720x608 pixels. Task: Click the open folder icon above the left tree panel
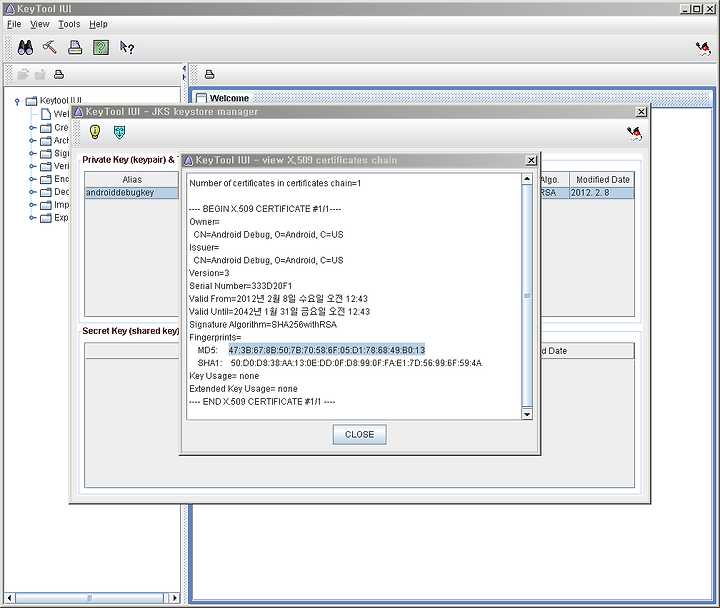coord(23,74)
